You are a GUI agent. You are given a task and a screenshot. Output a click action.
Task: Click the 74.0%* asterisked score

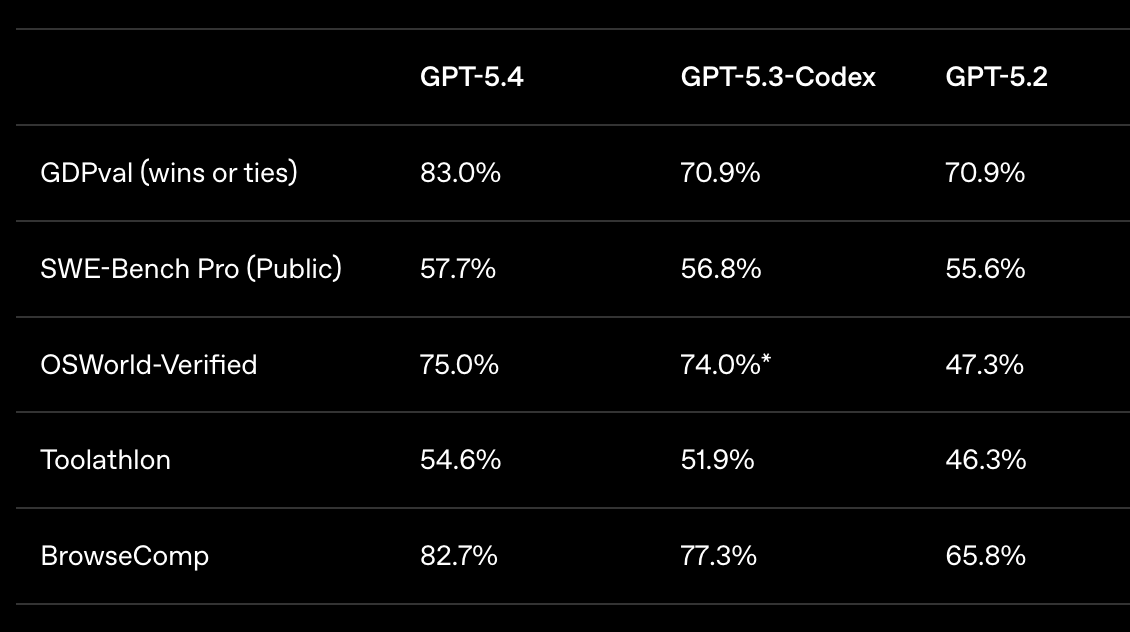click(x=725, y=364)
